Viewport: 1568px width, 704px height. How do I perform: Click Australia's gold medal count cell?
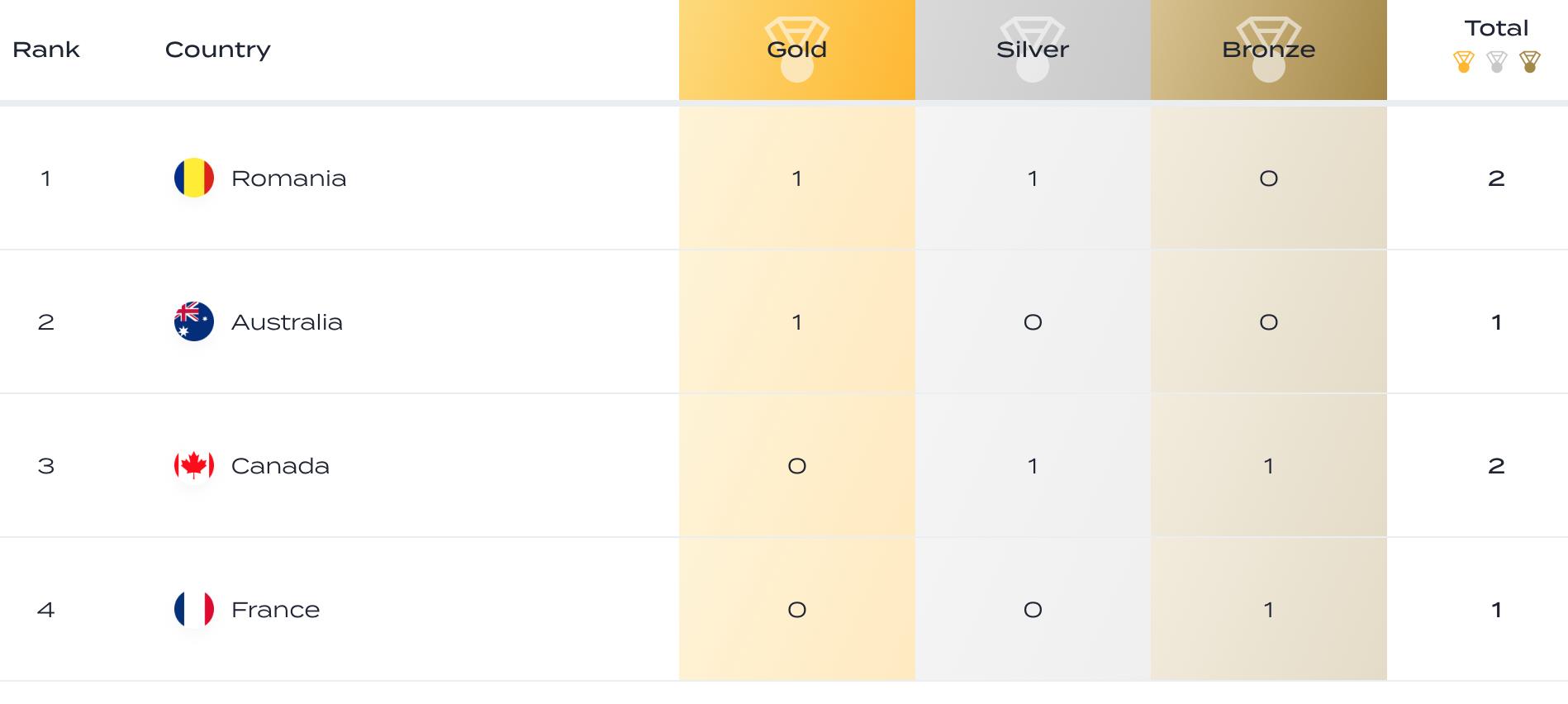tap(796, 322)
